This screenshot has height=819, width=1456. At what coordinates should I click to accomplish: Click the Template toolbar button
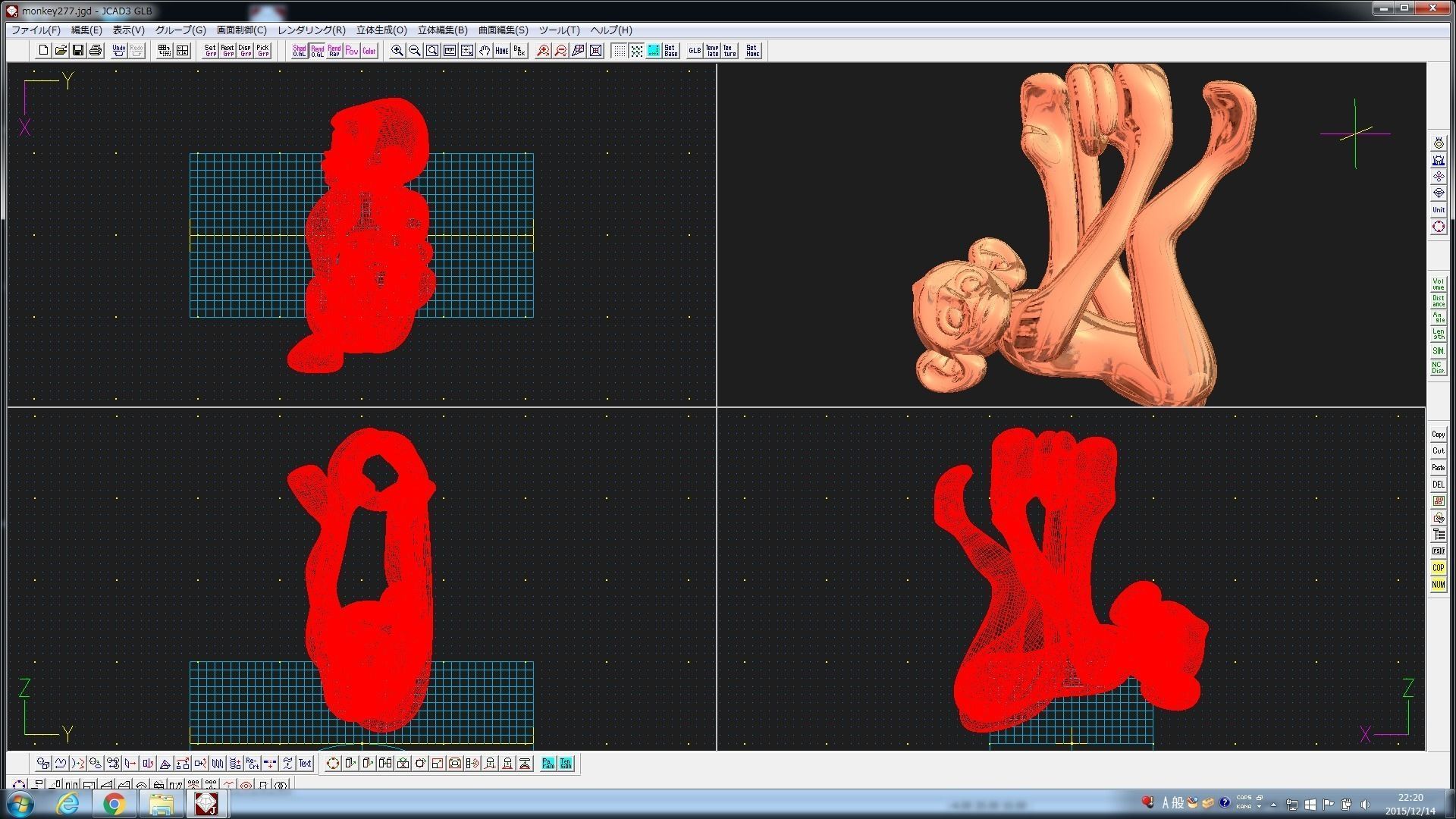tap(712, 51)
